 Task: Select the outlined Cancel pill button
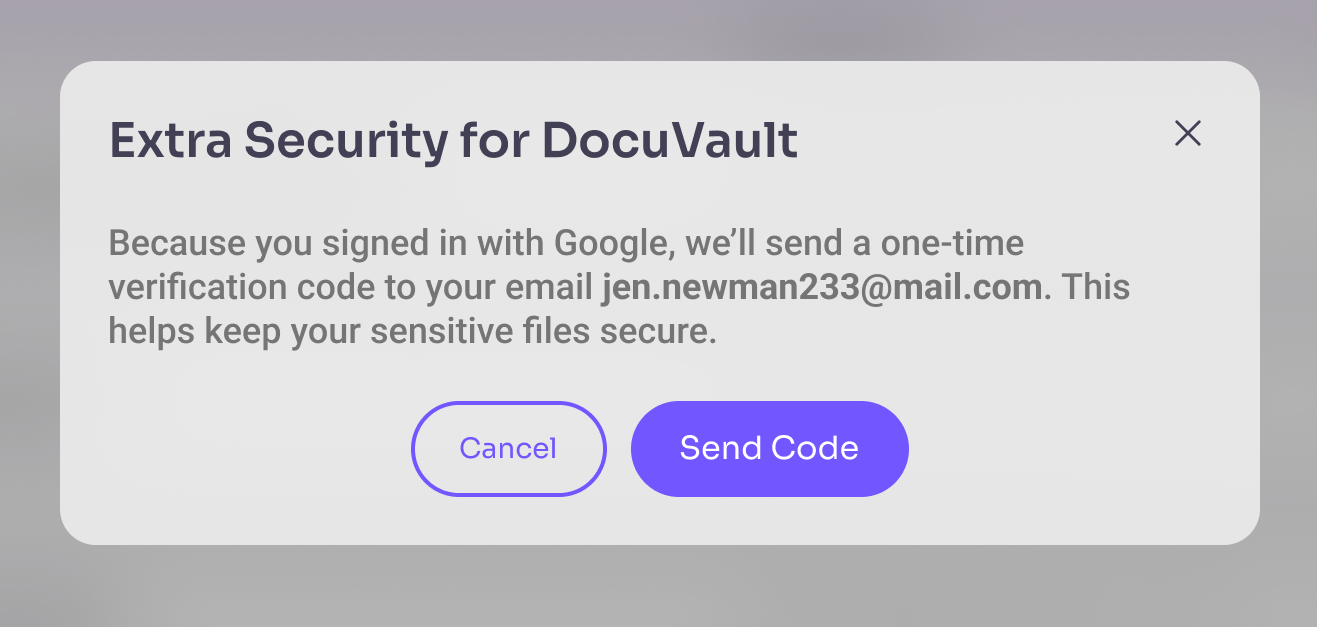[x=508, y=448]
